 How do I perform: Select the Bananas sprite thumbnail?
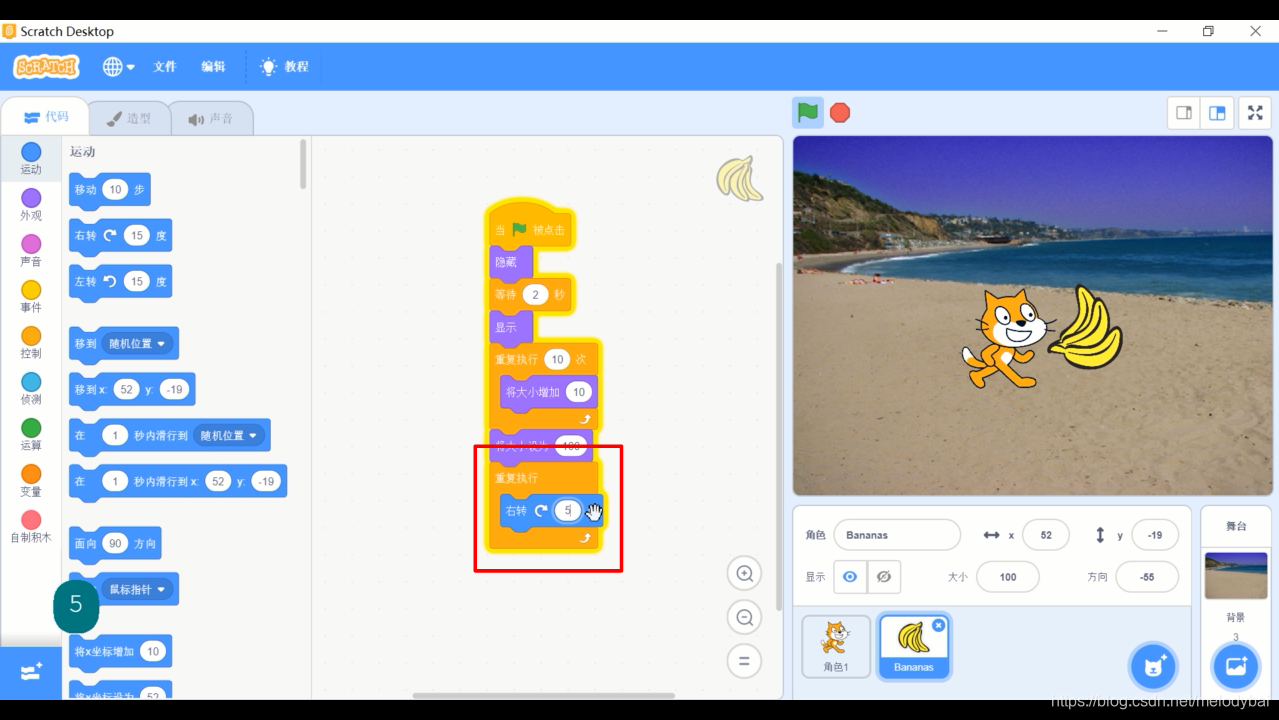pyautogui.click(x=914, y=646)
